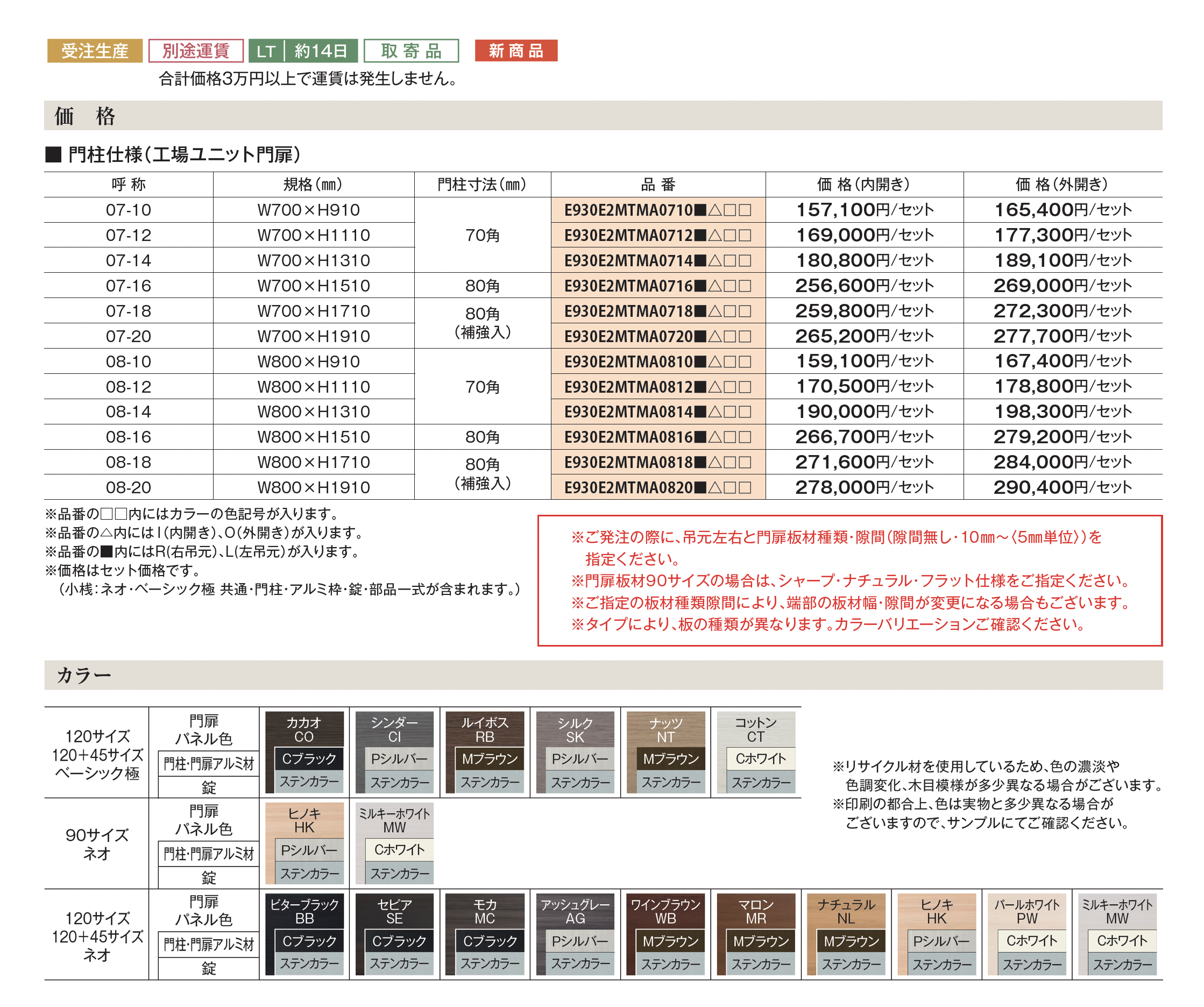Viewport: 1204px width, 1007px height.
Task: Click the 価格(外開き) column header
Action: [1062, 185]
